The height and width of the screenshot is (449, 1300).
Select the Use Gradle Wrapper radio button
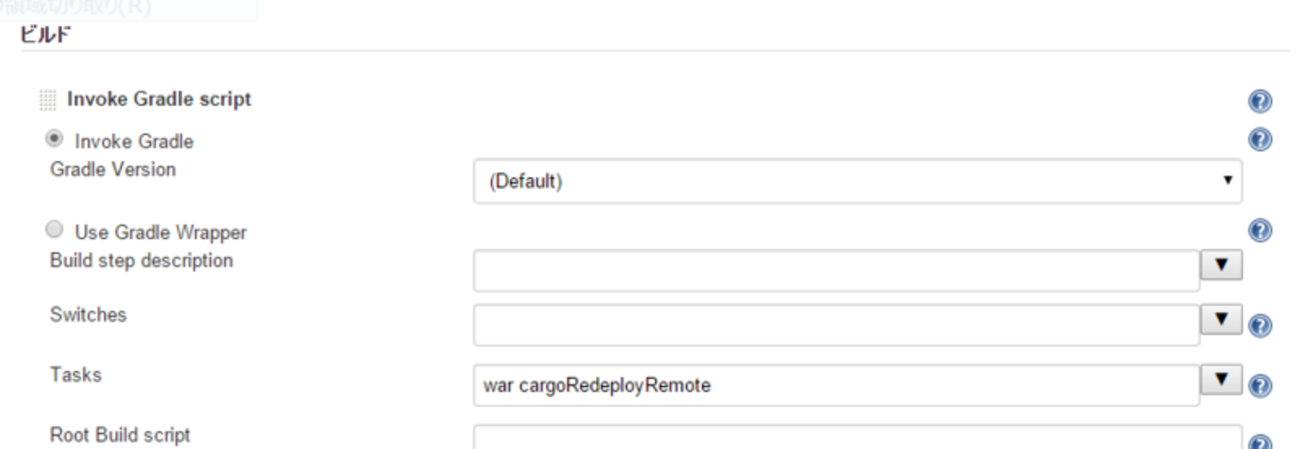coord(55,231)
